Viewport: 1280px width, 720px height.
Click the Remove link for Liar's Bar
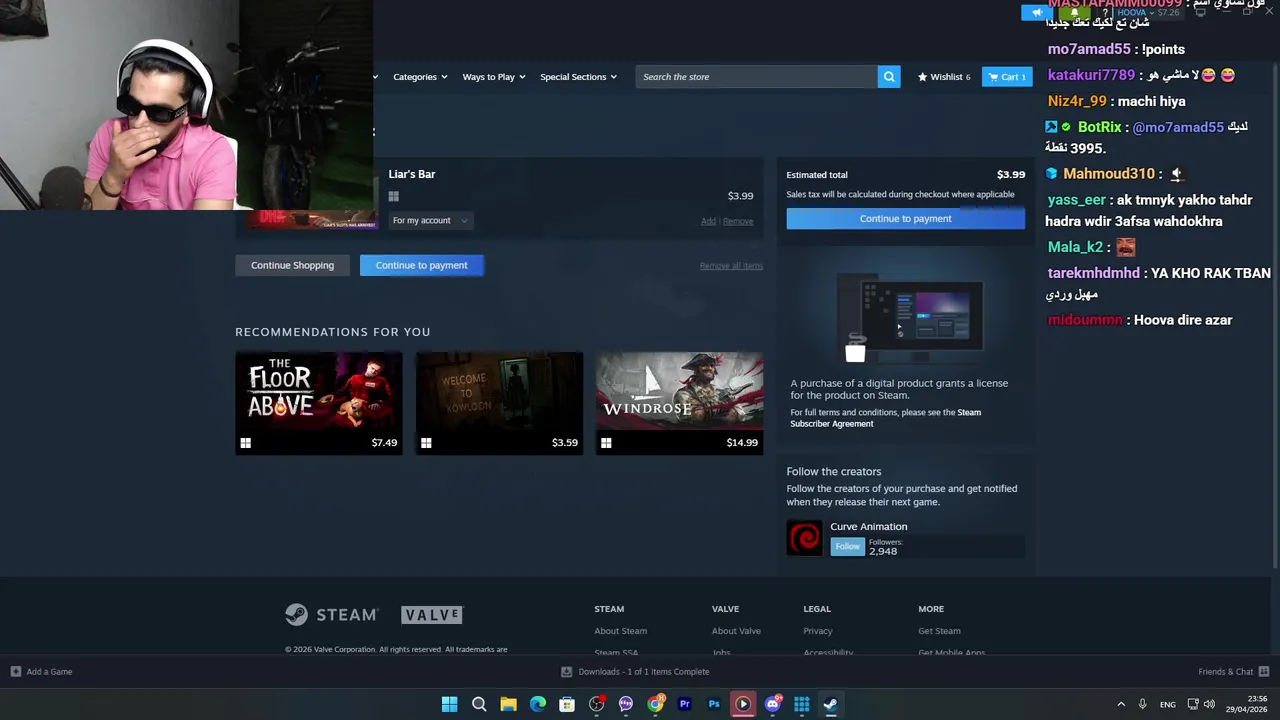pyautogui.click(x=738, y=221)
